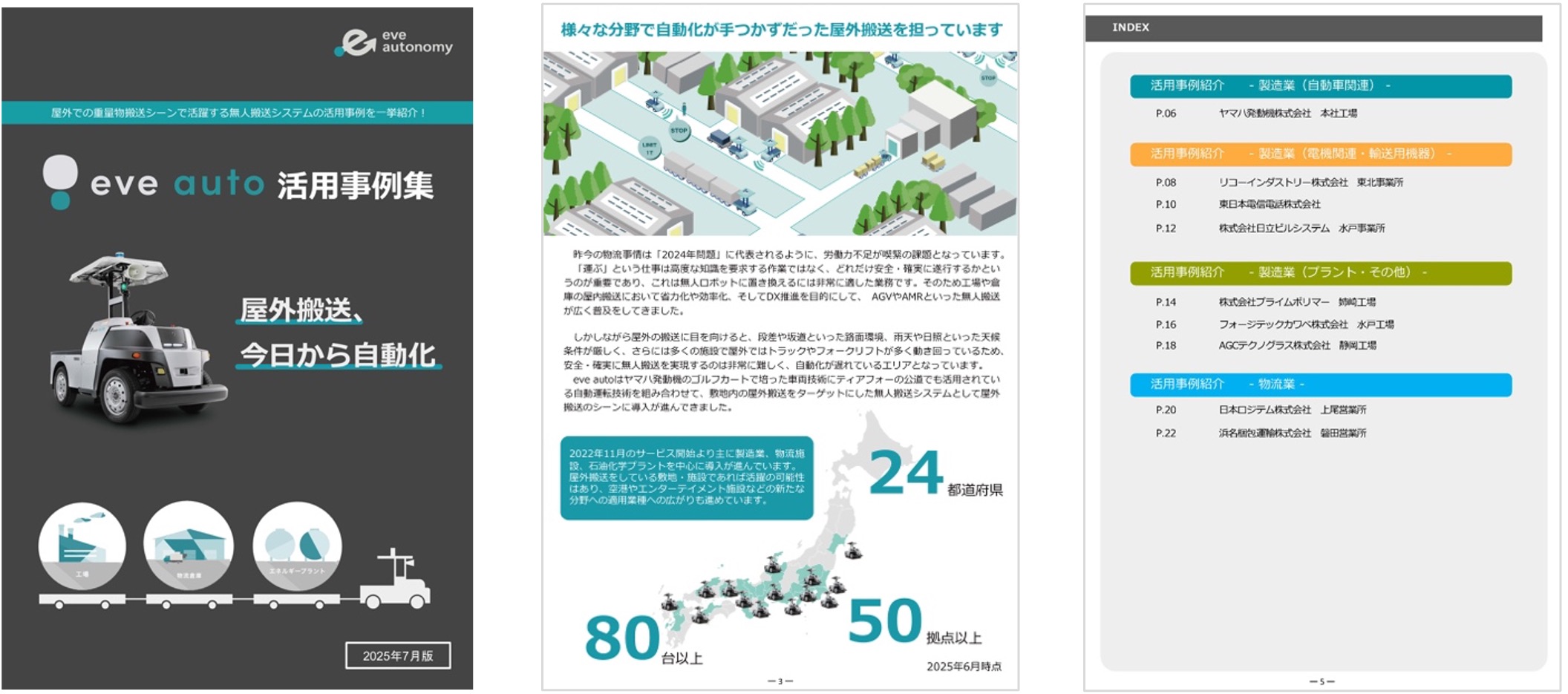
Task: Click the large number 50 拠点以上
Action: point(915,621)
